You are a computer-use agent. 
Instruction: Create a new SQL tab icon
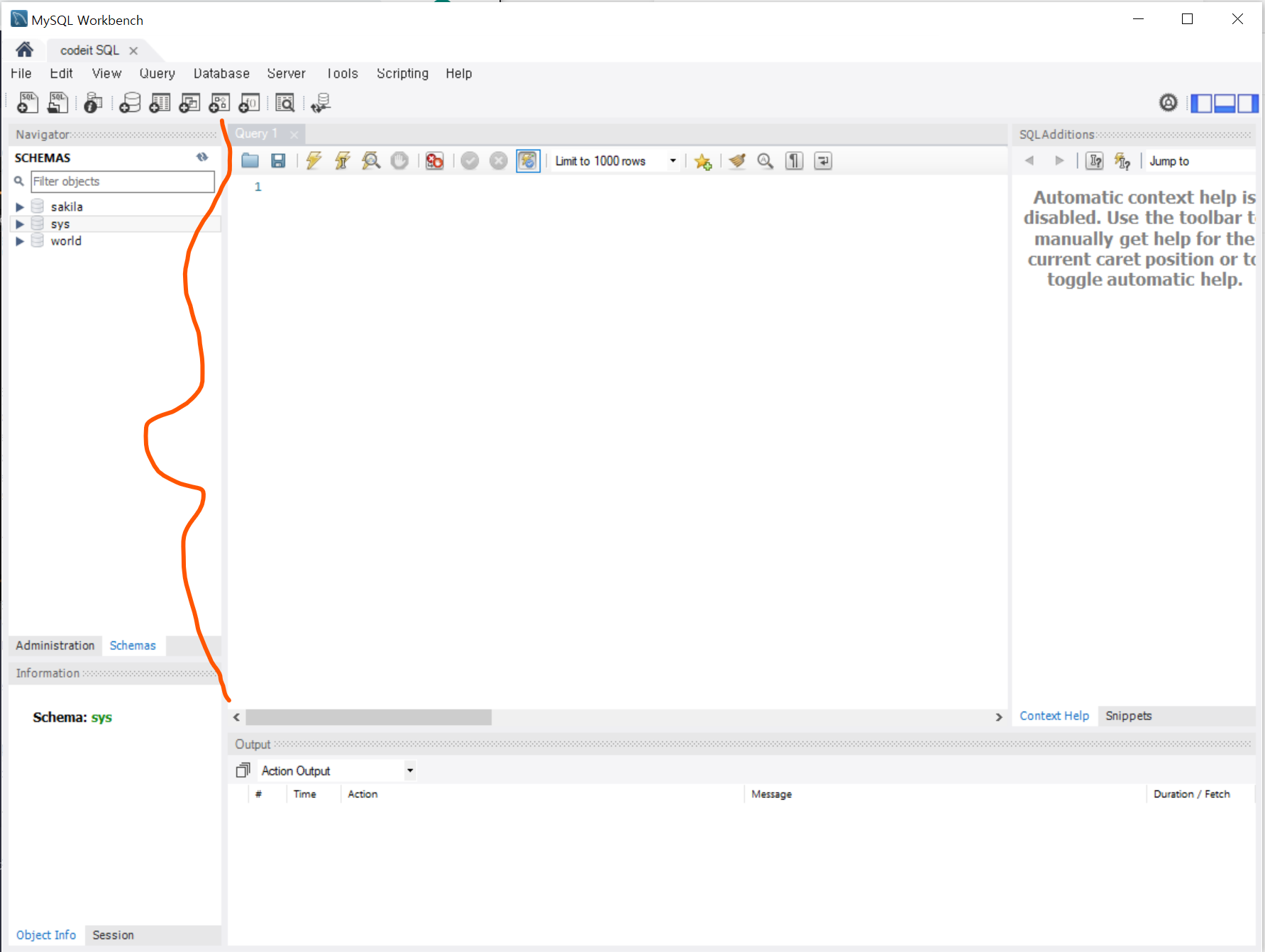pos(28,103)
